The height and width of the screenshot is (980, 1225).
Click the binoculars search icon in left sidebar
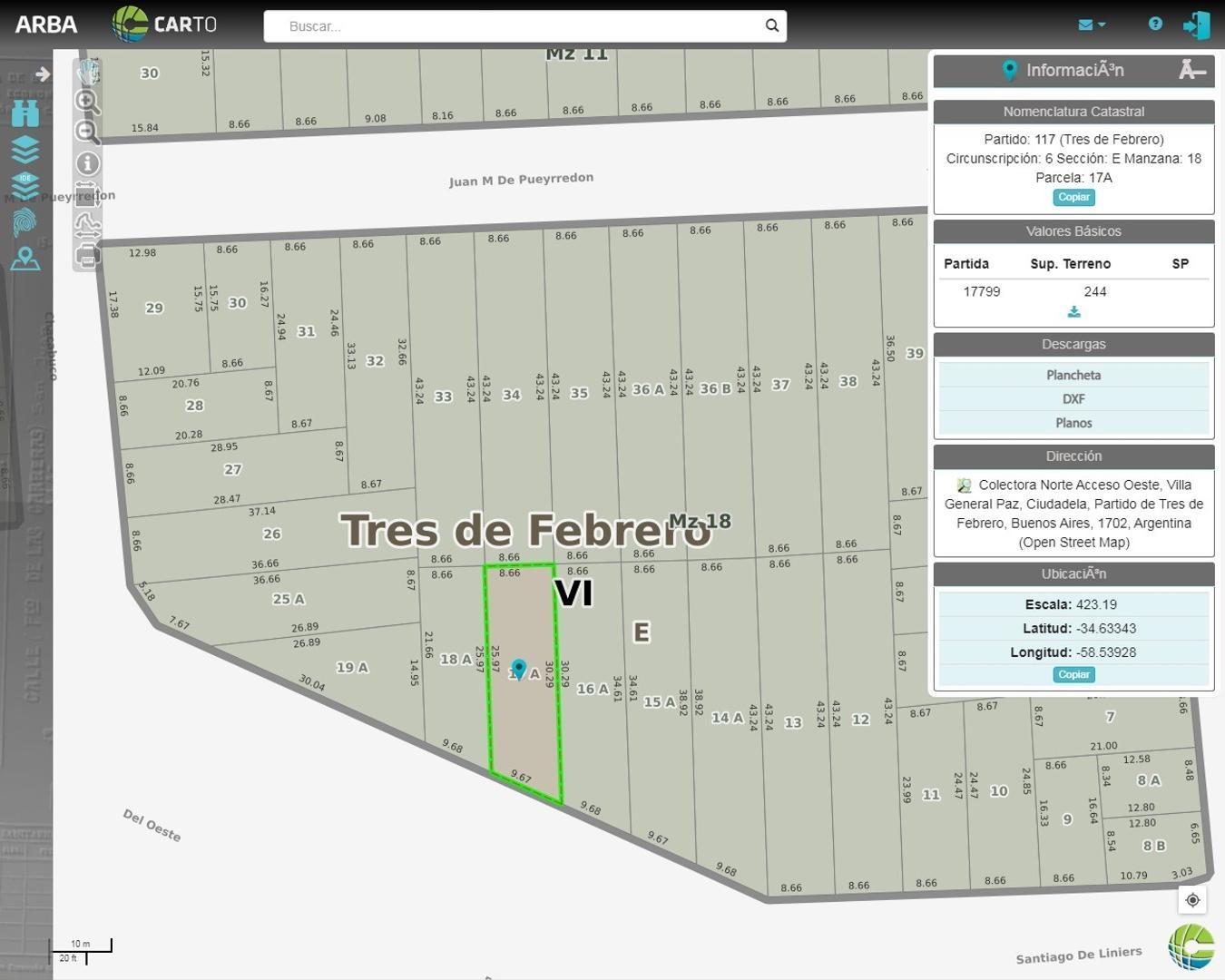tap(25, 113)
